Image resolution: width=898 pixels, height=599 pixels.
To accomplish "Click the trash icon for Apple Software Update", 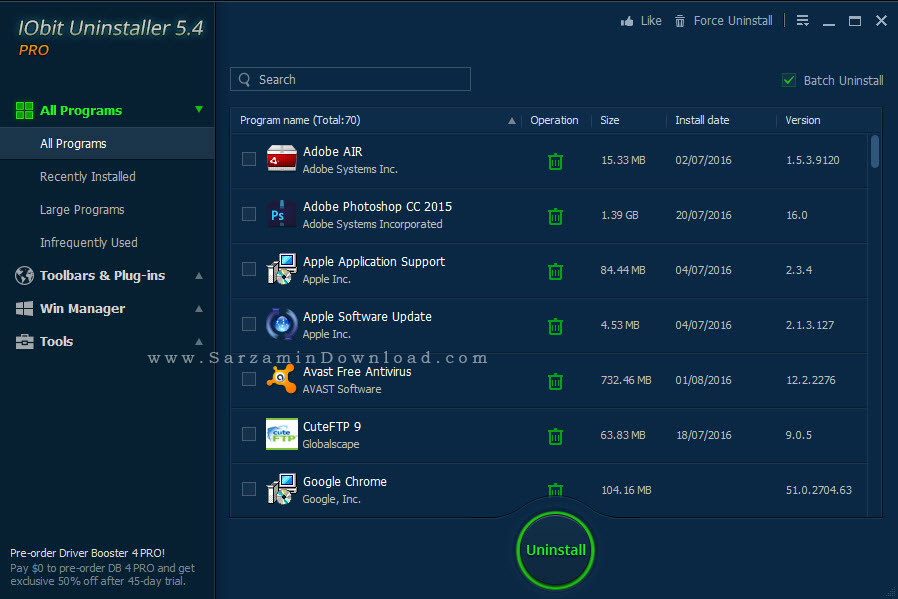I will (555, 326).
